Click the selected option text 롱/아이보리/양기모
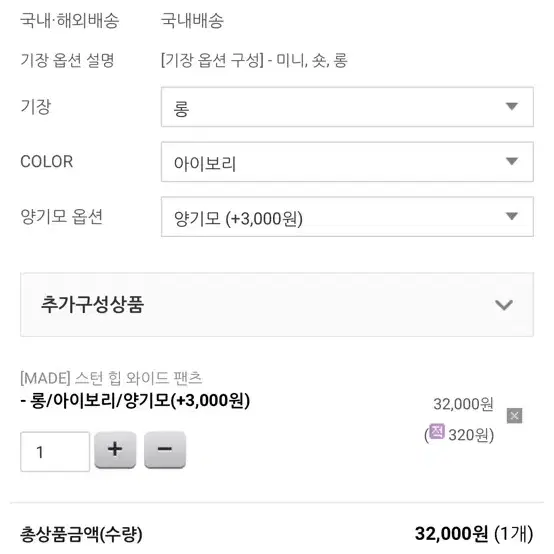 (135, 401)
